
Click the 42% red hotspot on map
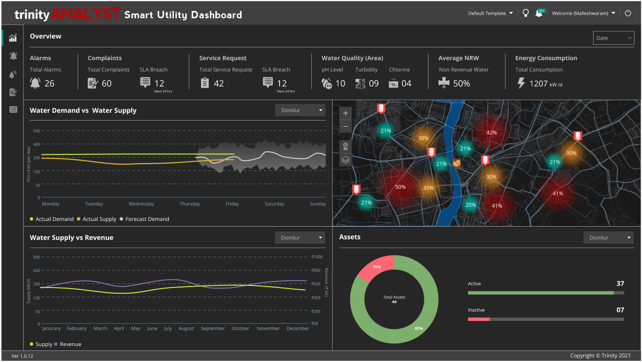(x=491, y=133)
